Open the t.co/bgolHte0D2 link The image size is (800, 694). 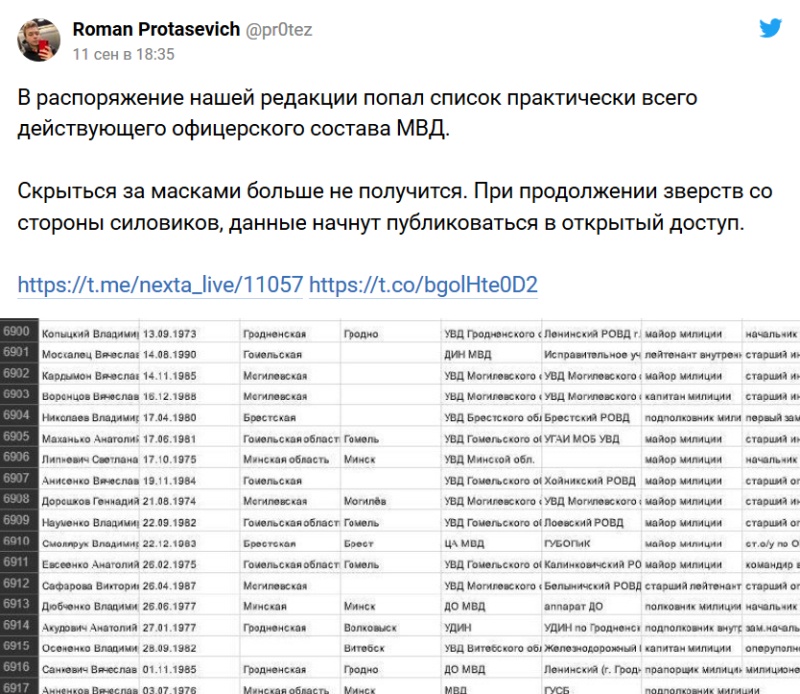[x=423, y=285]
